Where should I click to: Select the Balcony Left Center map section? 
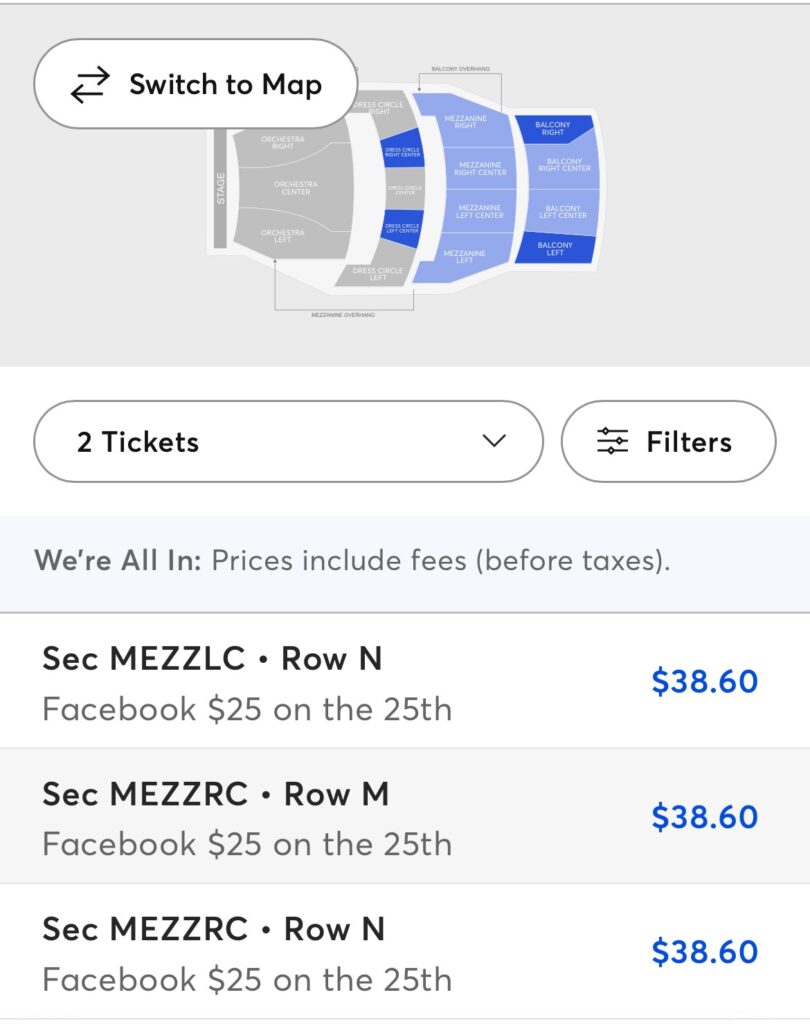(x=564, y=211)
